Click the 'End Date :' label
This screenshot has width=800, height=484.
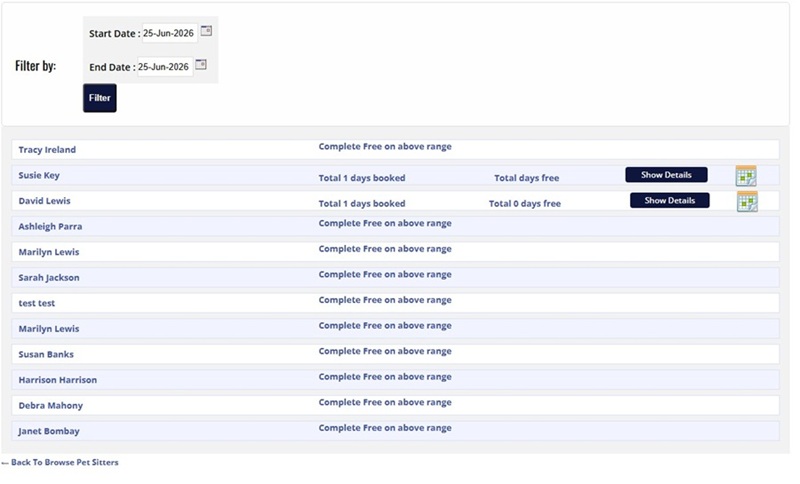tap(112, 67)
